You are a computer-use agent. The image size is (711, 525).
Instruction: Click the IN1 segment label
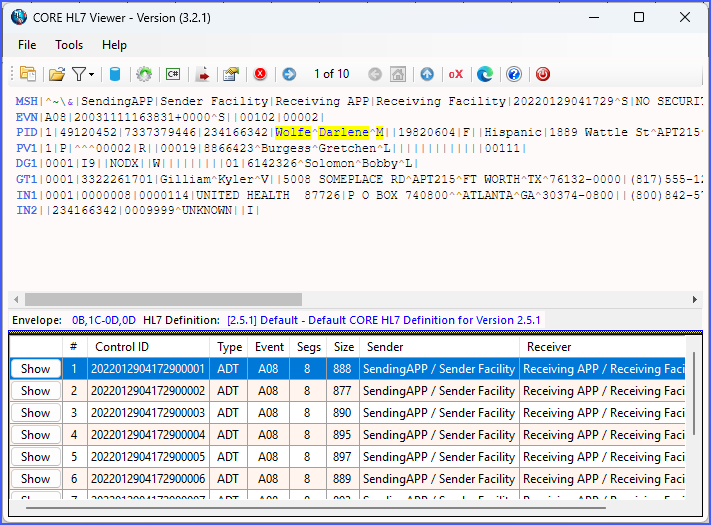pos(26,195)
